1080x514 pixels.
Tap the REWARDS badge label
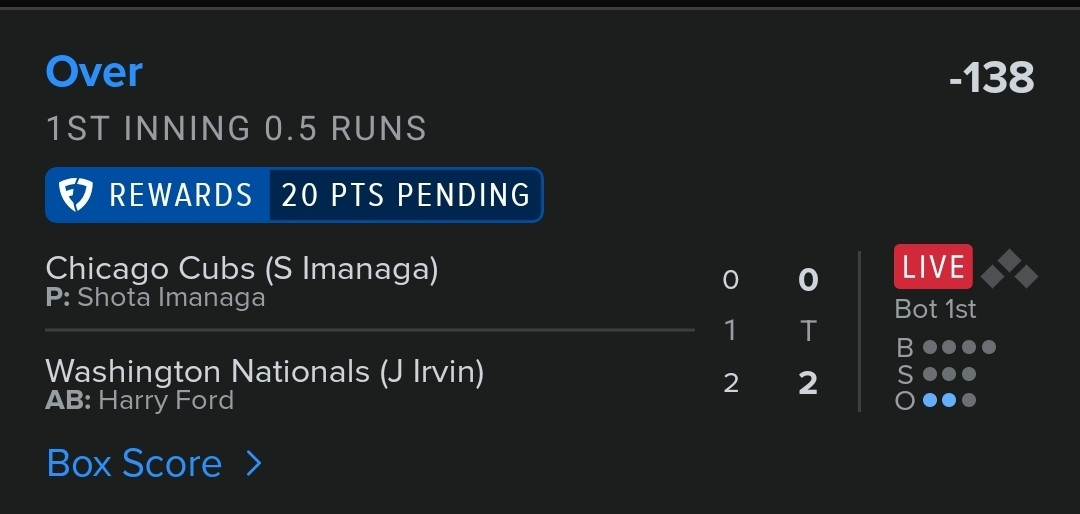[x=180, y=195]
